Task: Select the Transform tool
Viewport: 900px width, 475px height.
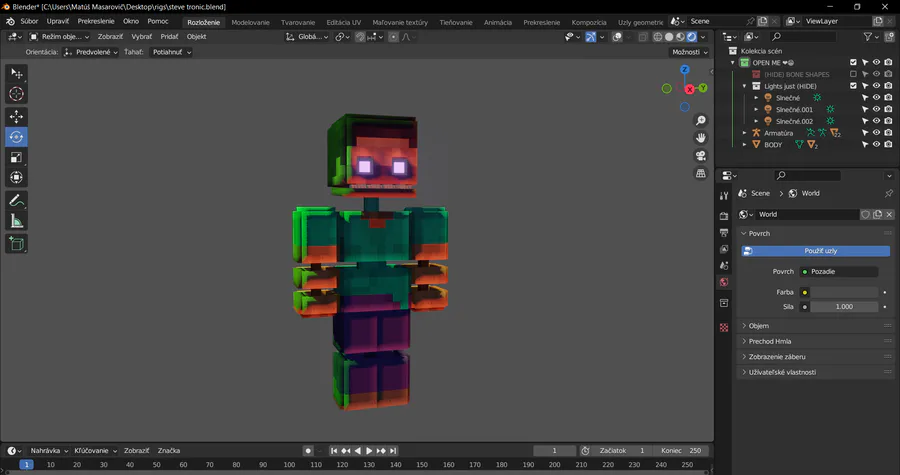Action: pyautogui.click(x=16, y=177)
